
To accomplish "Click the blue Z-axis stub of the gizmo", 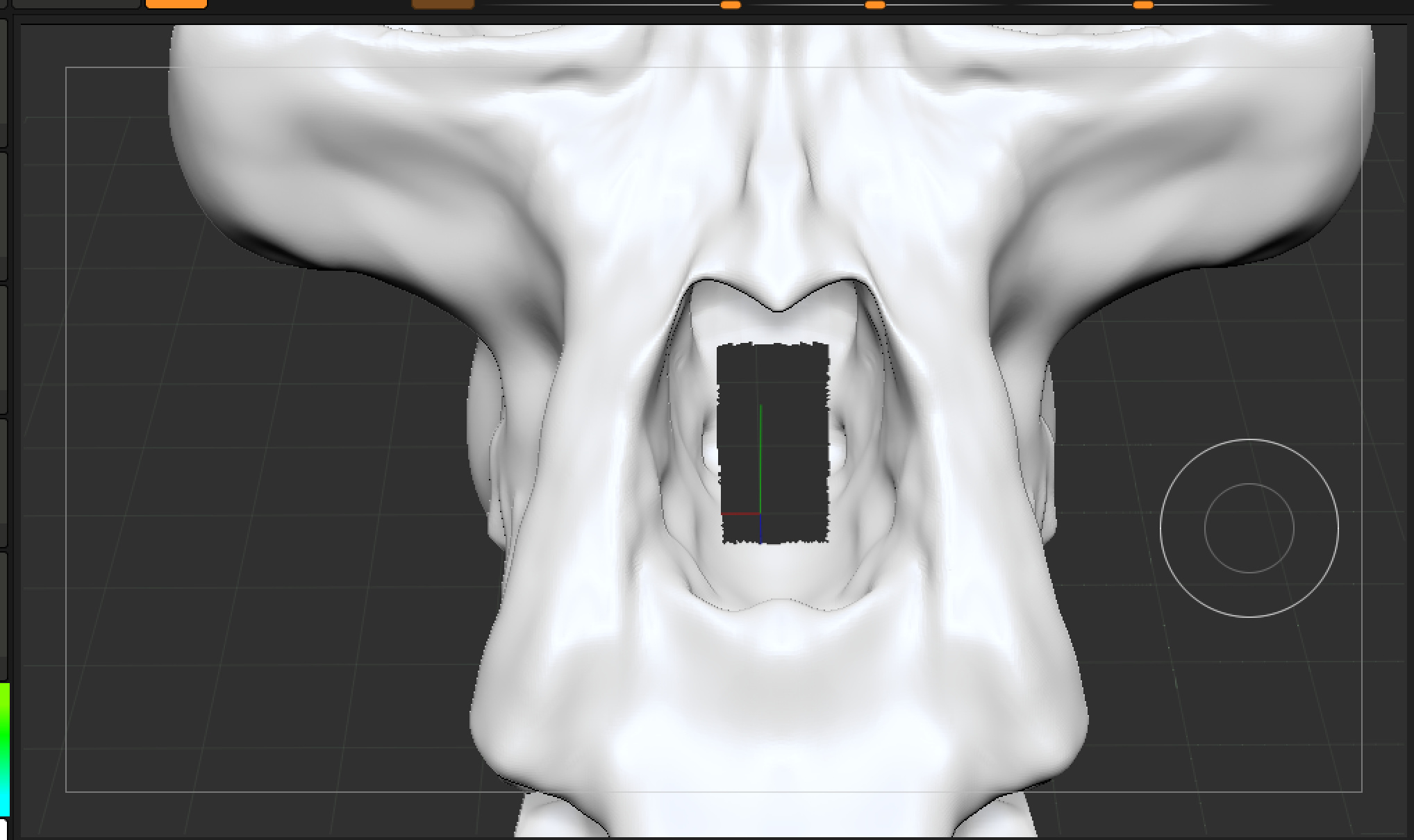I will [760, 529].
